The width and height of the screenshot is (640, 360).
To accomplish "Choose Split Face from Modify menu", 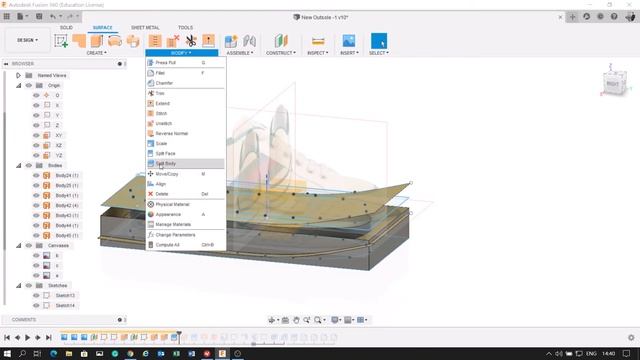I will coord(185,153).
